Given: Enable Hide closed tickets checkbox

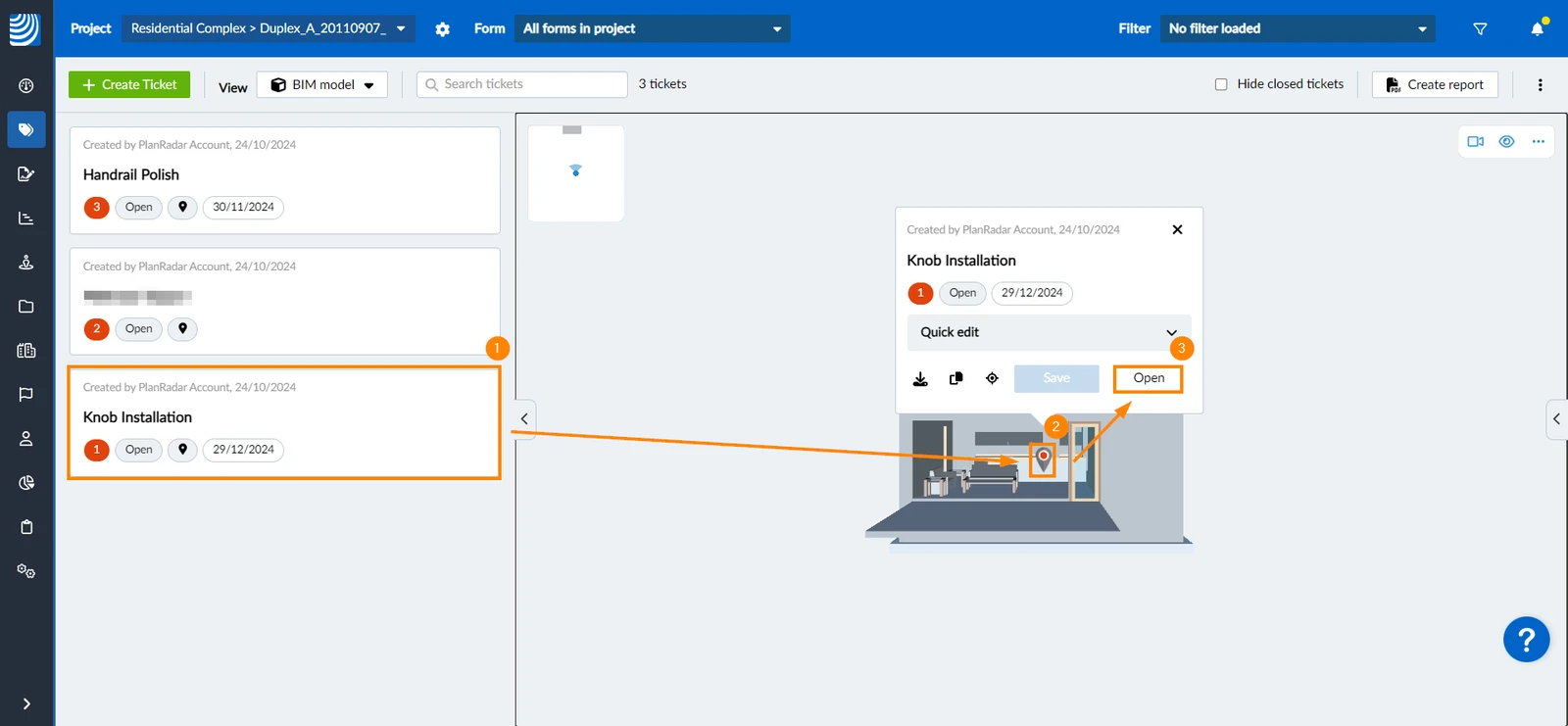Looking at the screenshot, I should pos(1221,84).
